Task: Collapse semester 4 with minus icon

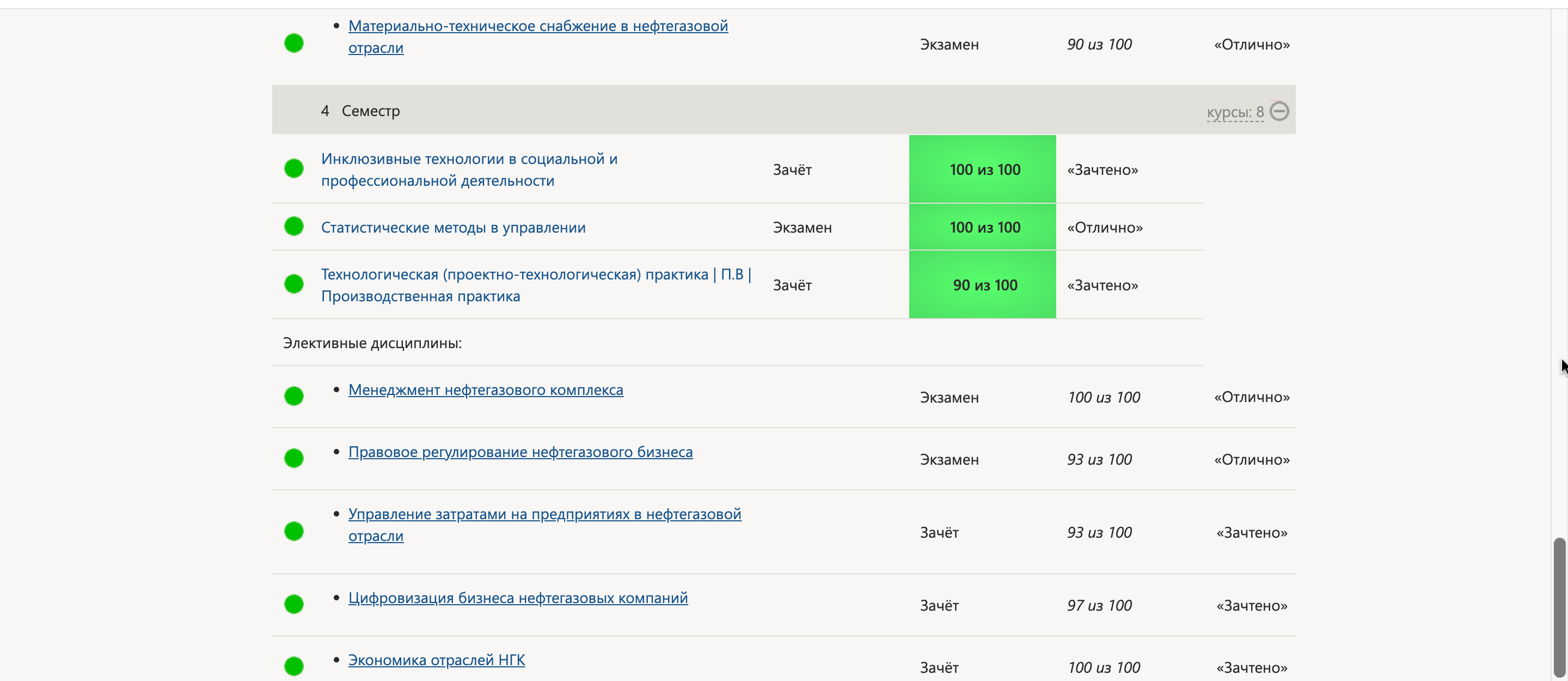Action: click(x=1279, y=111)
